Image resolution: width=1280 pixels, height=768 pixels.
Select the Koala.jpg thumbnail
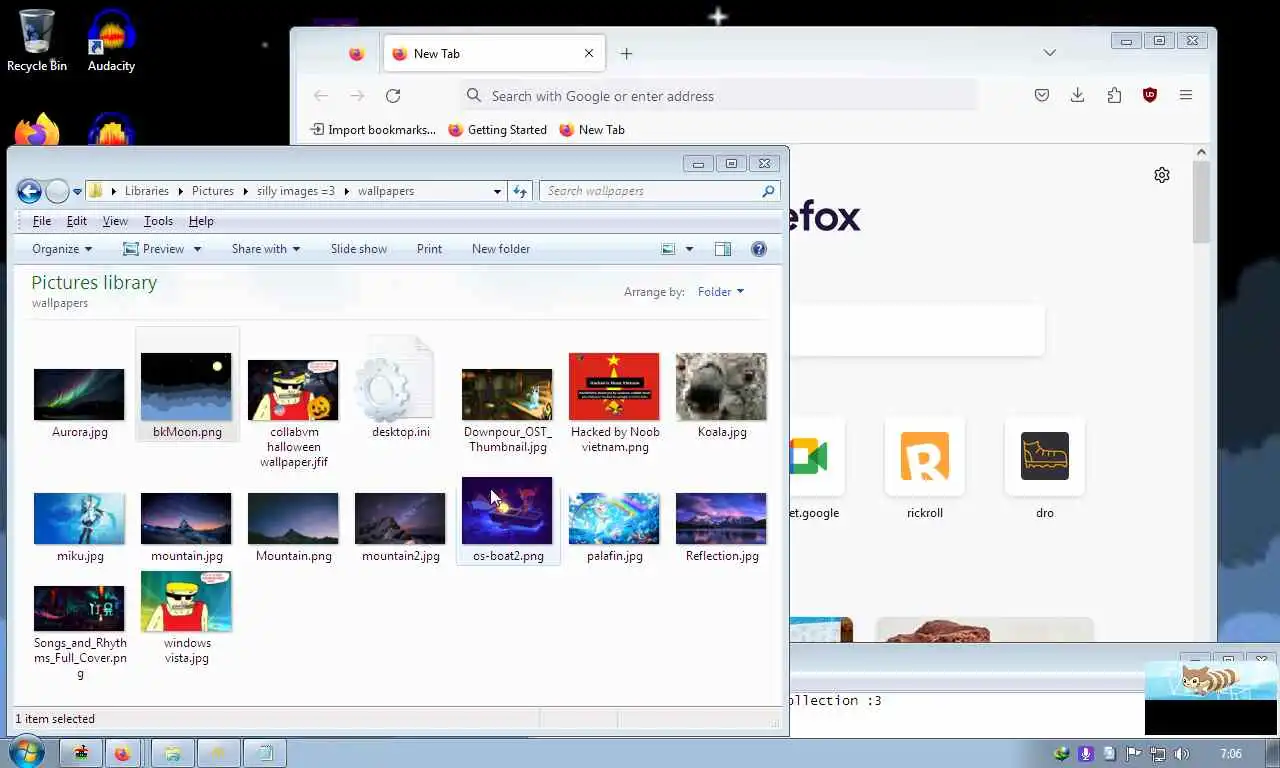[721, 386]
